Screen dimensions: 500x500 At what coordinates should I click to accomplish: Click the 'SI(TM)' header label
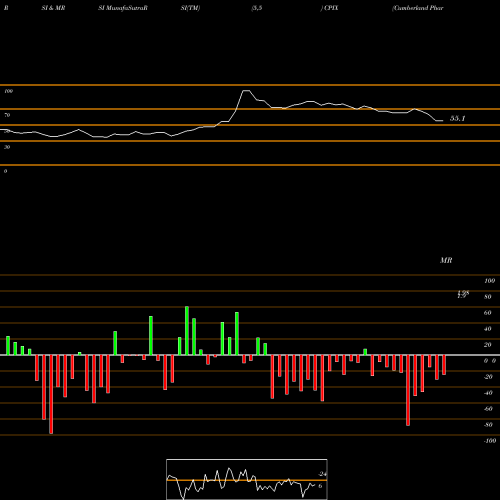coord(190,8)
